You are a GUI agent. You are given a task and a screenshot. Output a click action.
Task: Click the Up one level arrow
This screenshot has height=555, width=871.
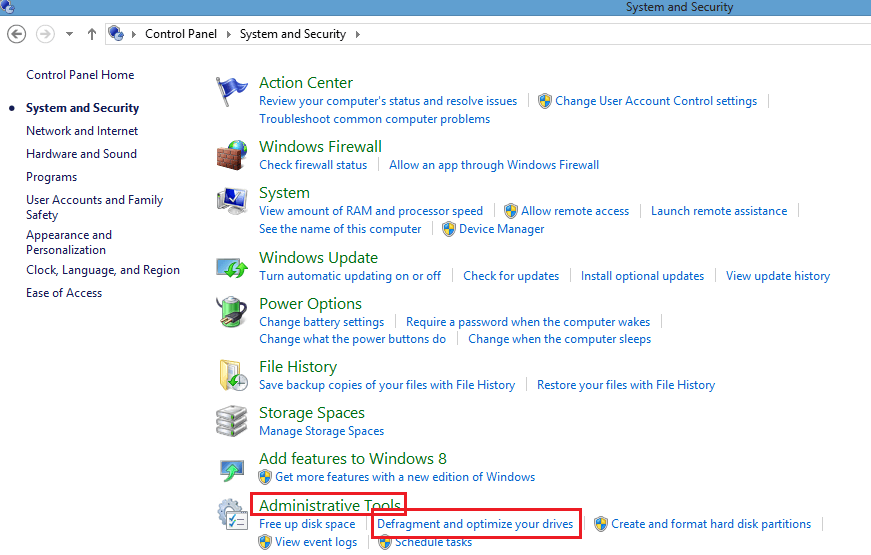(92, 34)
